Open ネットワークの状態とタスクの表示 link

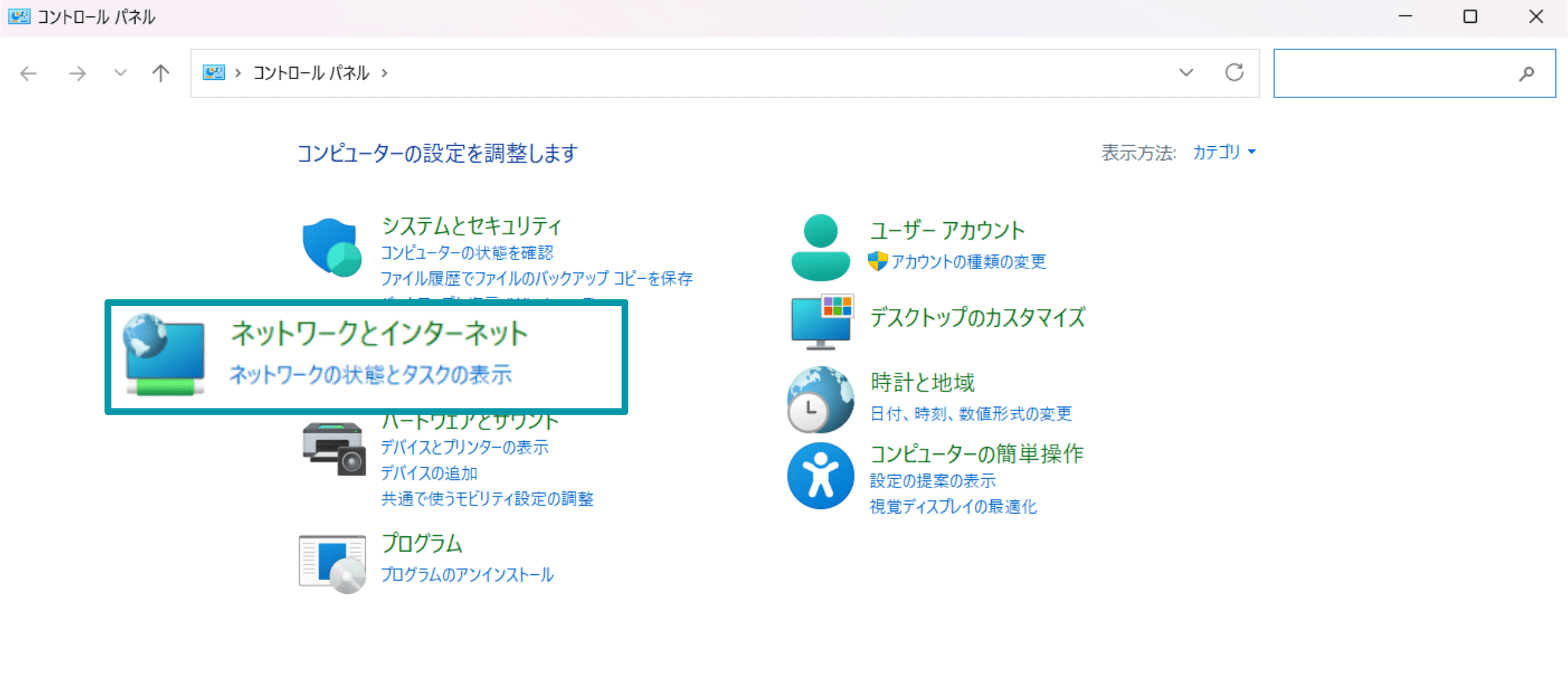(371, 375)
